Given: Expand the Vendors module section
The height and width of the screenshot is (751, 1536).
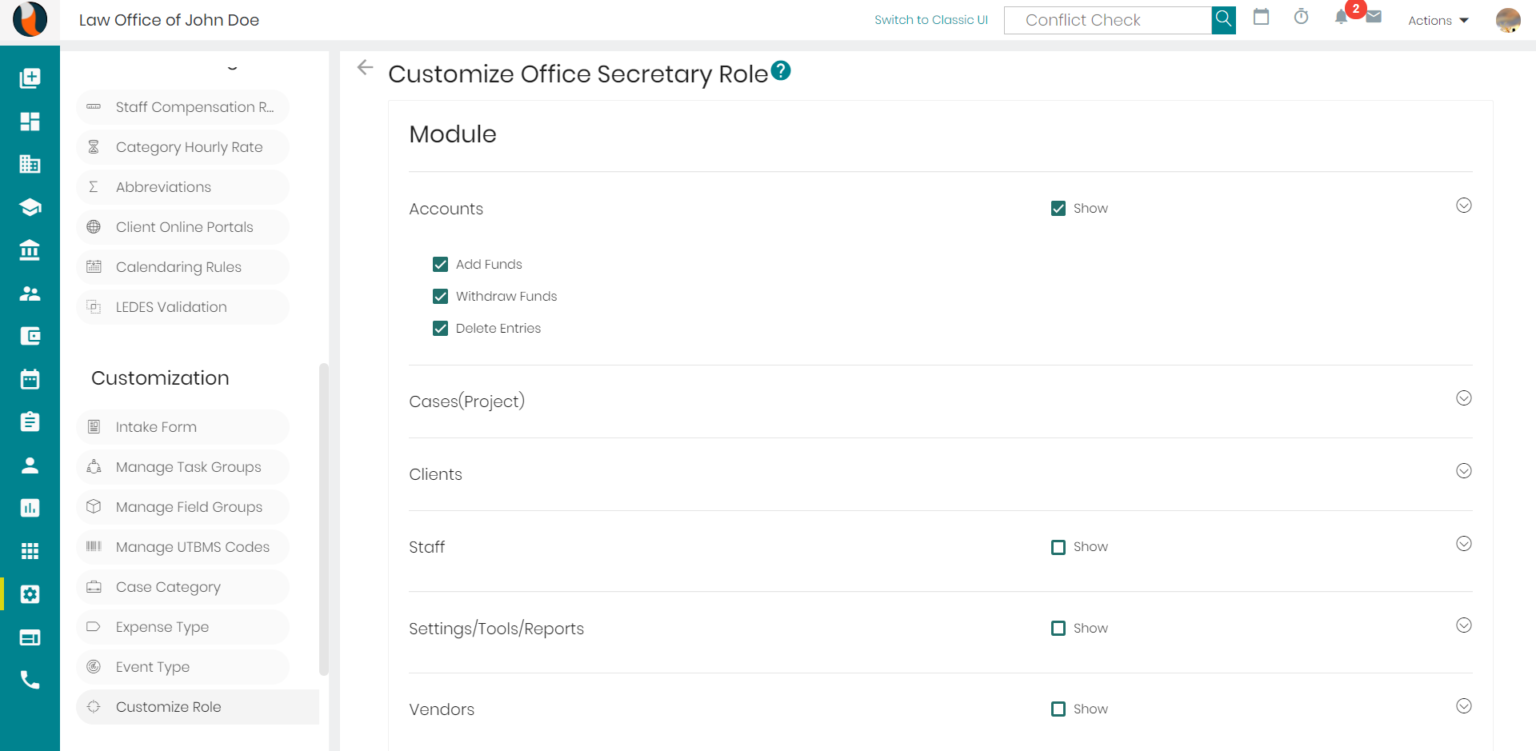Looking at the screenshot, I should tap(1464, 706).
